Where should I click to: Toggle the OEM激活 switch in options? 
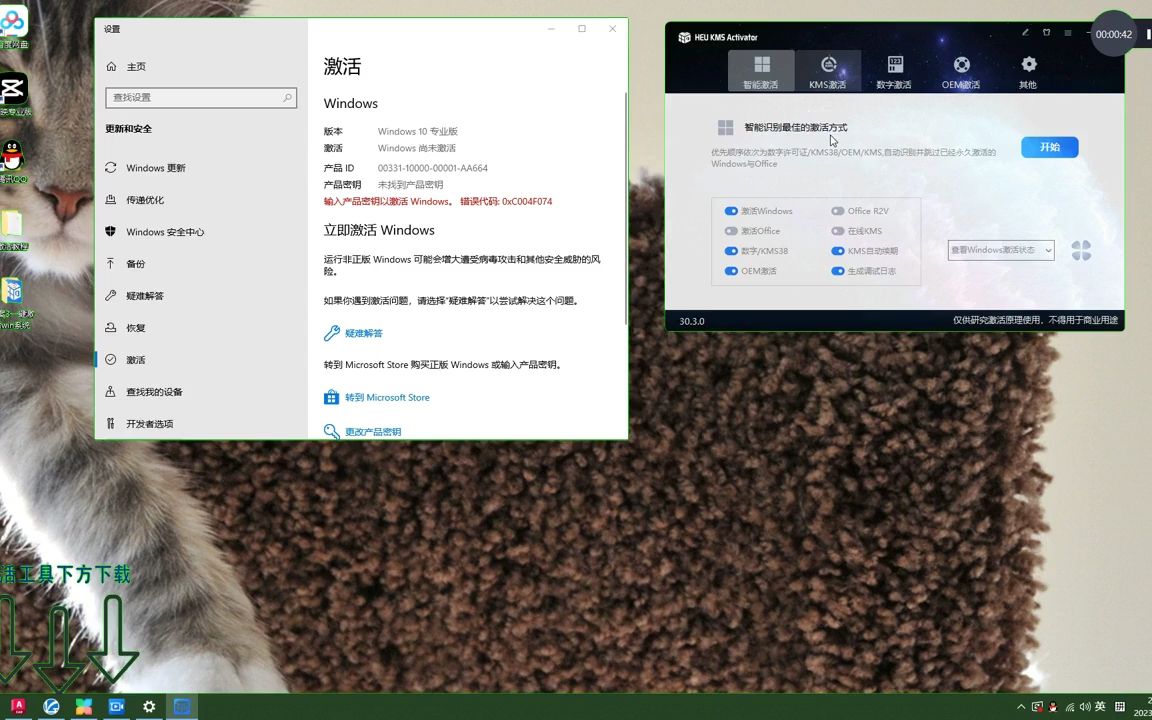(731, 271)
